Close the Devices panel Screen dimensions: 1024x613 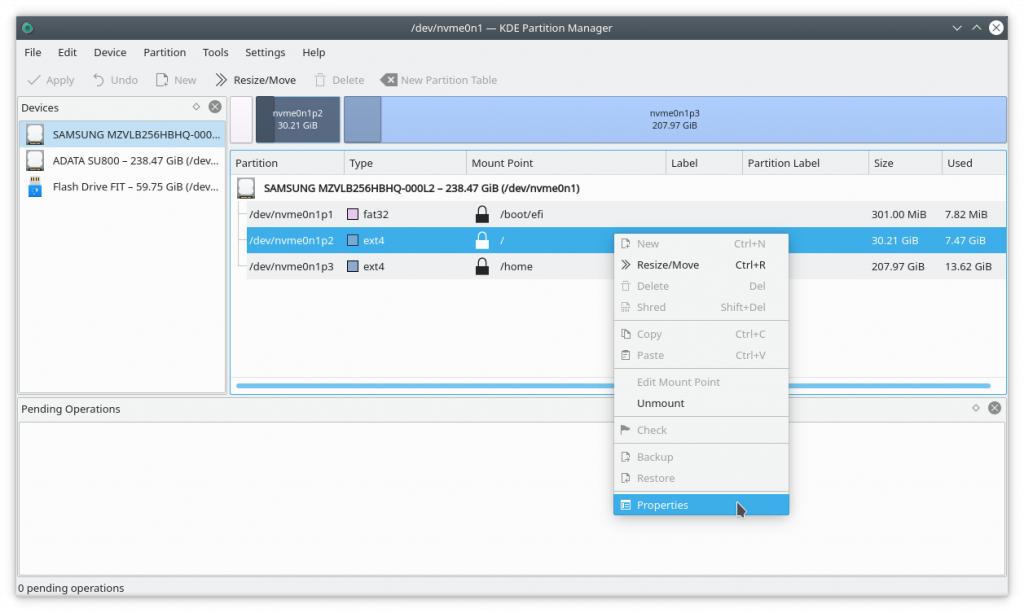pos(215,107)
